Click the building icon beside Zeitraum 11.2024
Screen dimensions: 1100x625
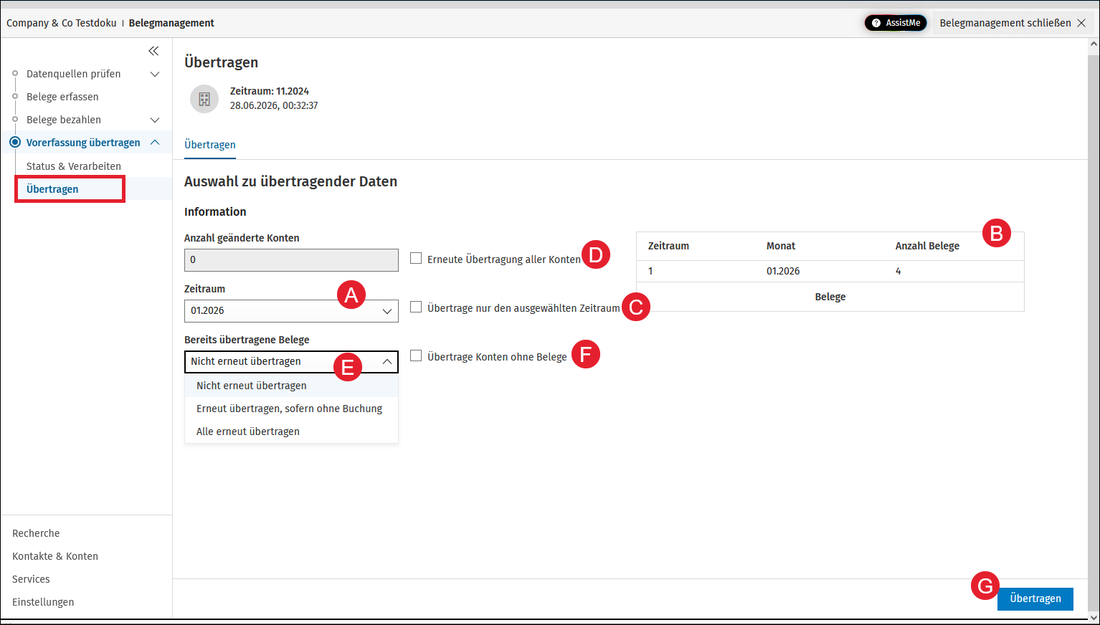(204, 99)
